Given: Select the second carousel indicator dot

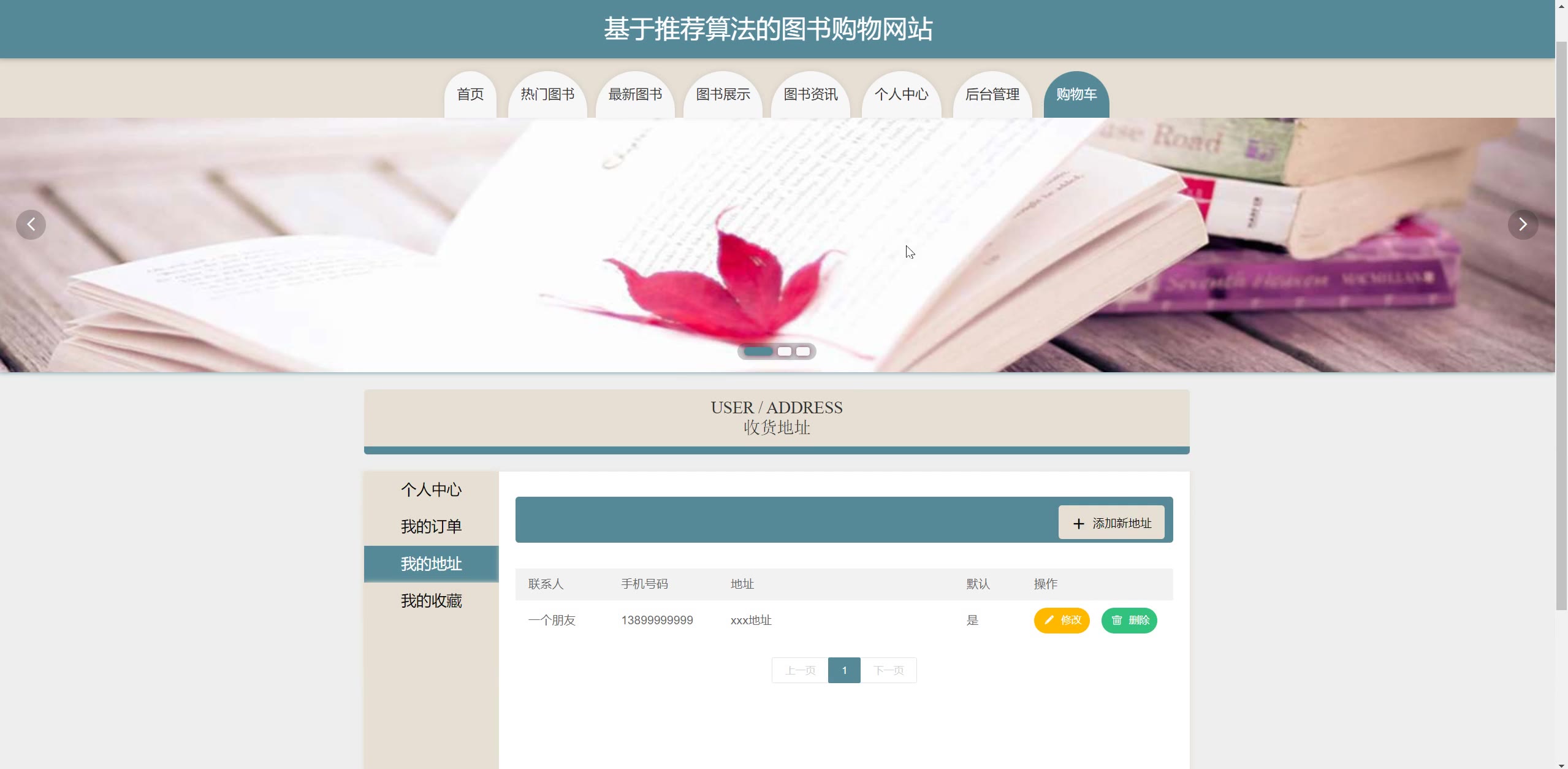Looking at the screenshot, I should pyautogui.click(x=784, y=351).
